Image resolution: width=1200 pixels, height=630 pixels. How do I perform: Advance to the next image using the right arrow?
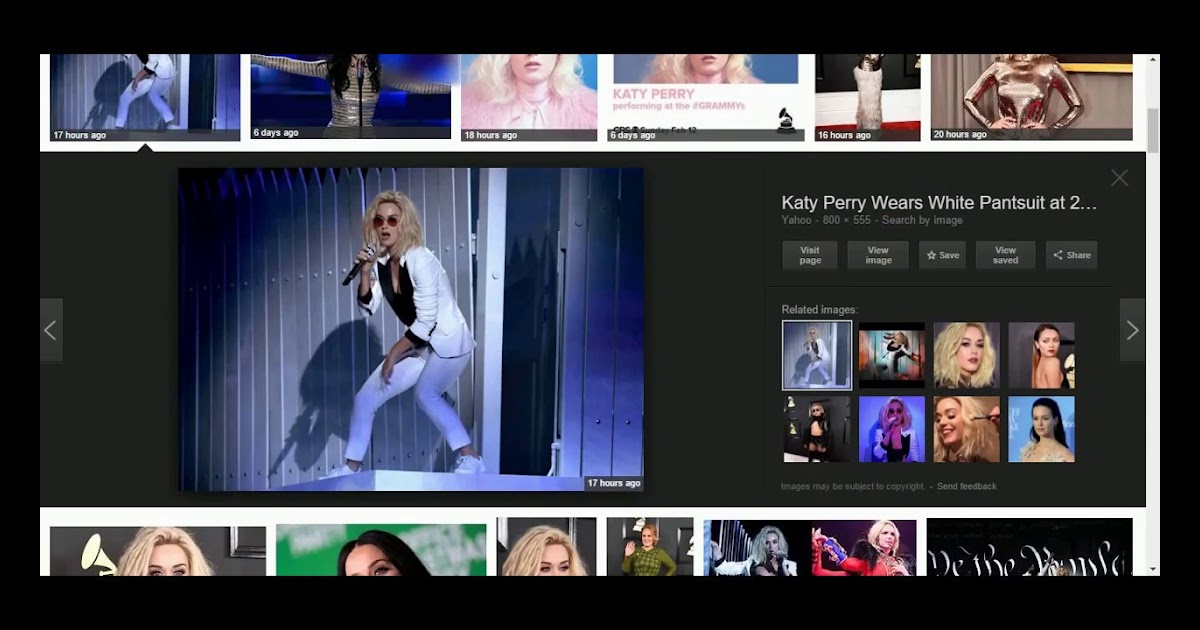[1132, 330]
